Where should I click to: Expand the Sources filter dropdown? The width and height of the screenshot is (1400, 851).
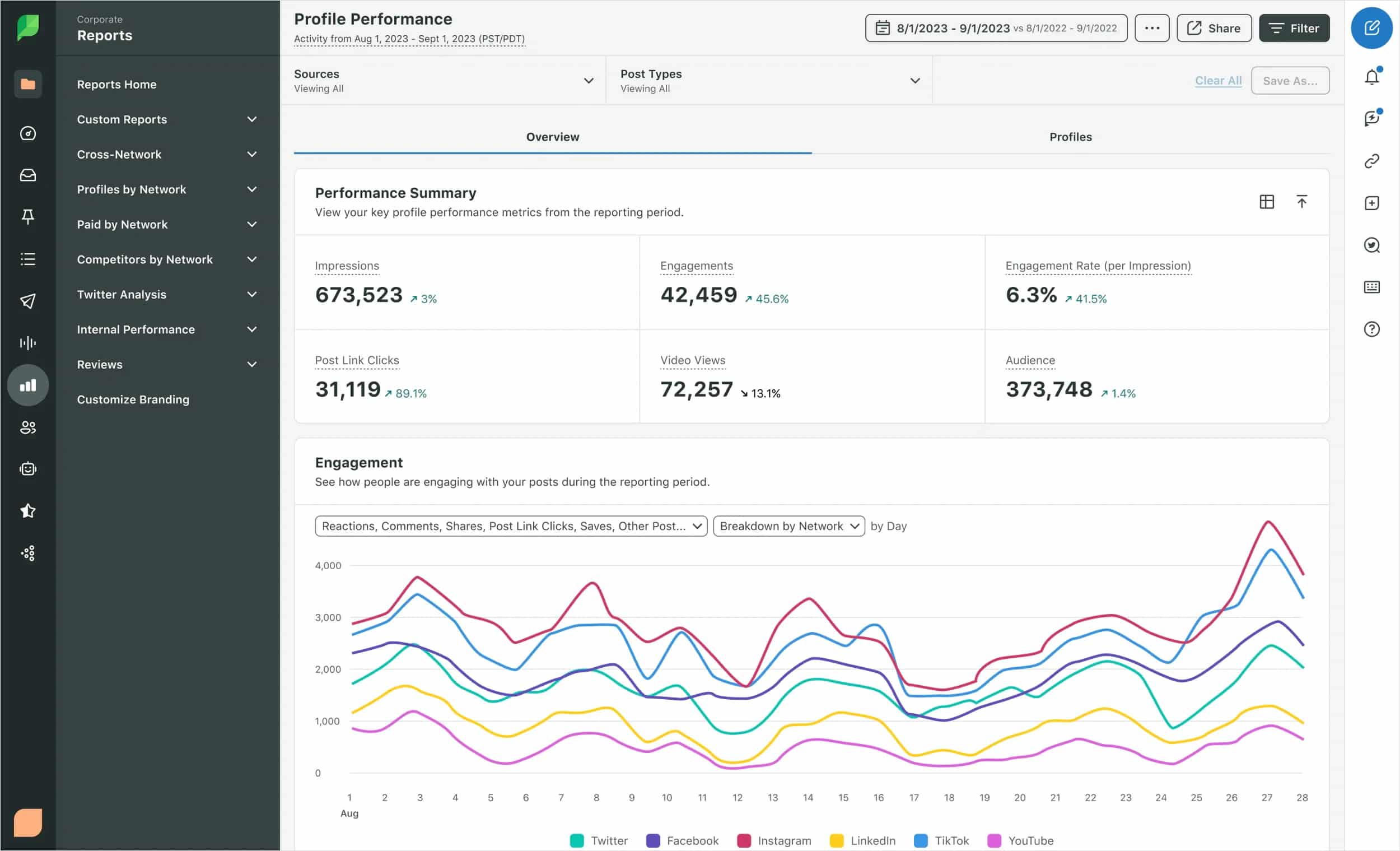point(588,81)
